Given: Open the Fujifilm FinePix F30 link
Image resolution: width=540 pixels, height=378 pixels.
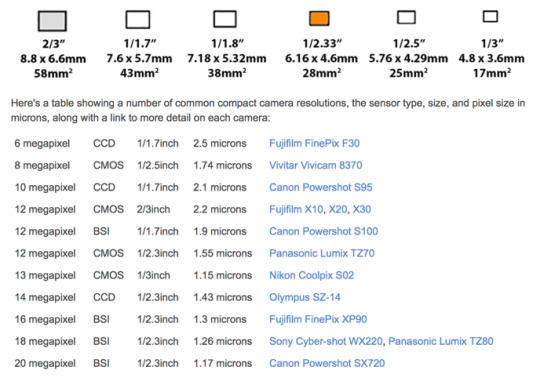Looking at the screenshot, I should [x=314, y=143].
